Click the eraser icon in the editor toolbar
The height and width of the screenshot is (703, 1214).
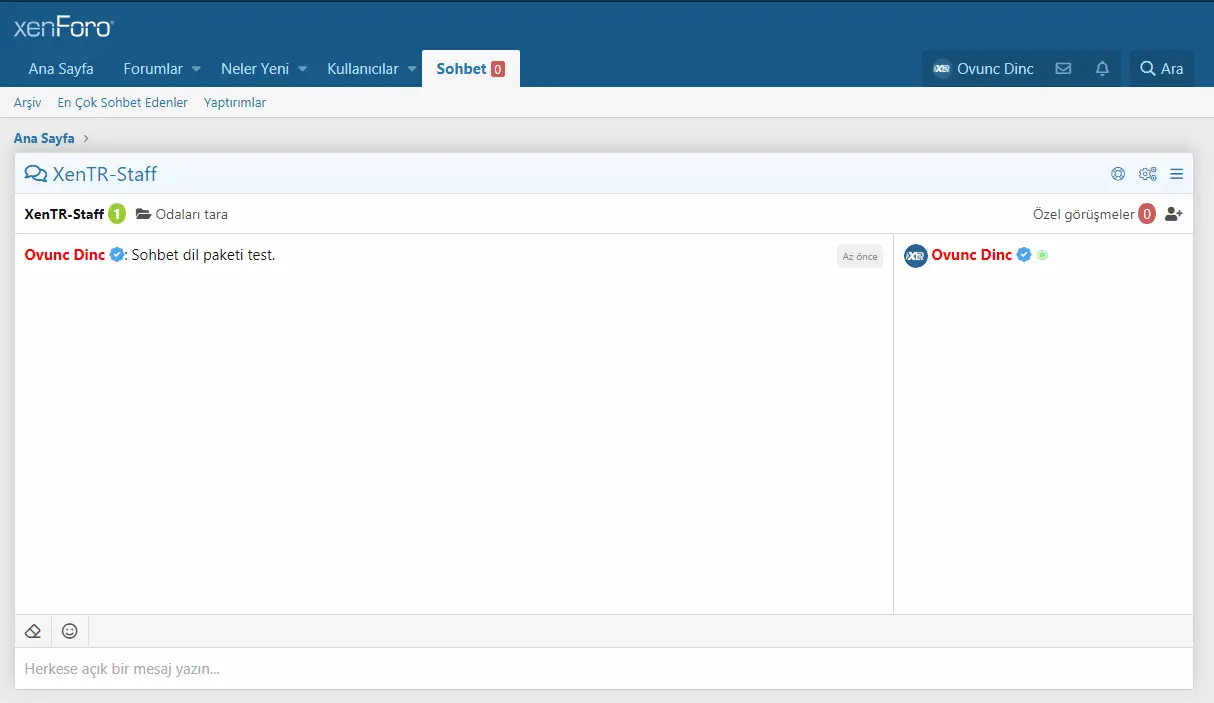pyautogui.click(x=33, y=631)
